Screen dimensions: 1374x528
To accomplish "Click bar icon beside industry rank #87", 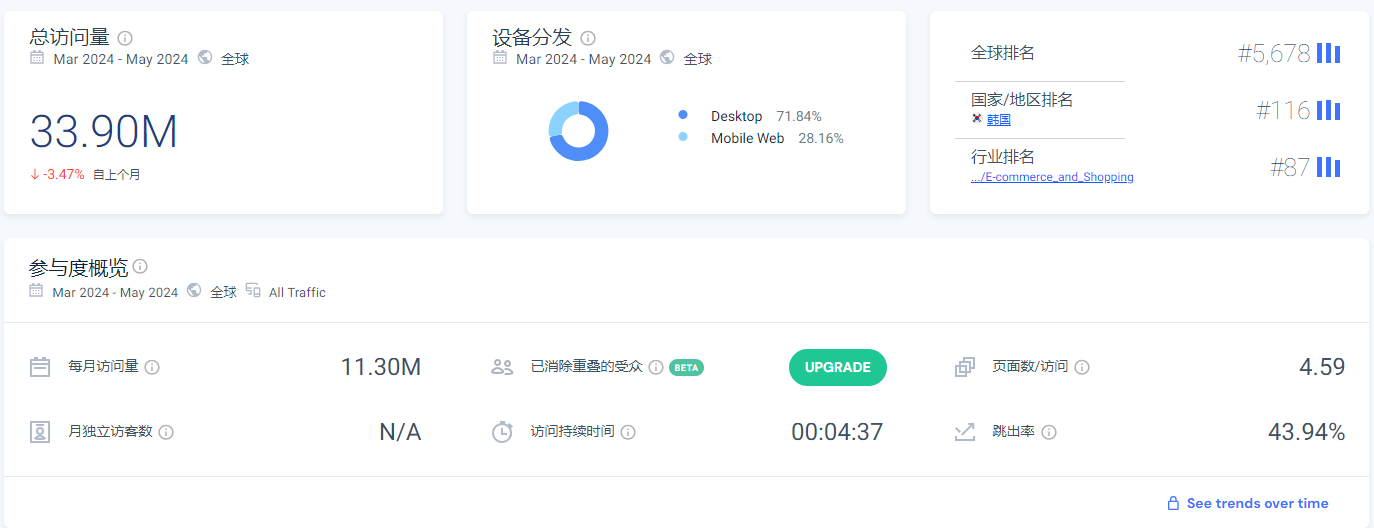I will tap(1328, 167).
